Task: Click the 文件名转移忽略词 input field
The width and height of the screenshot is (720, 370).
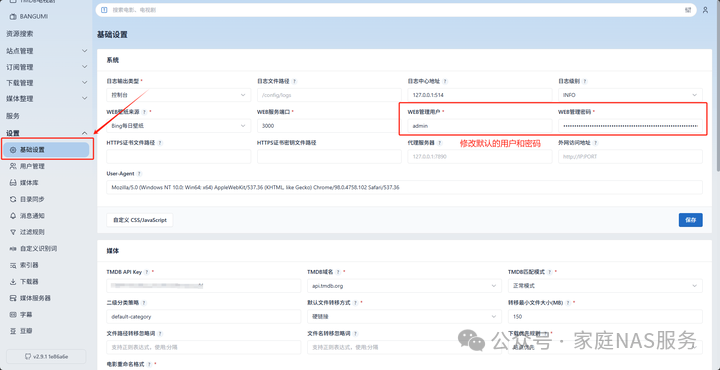Action: click(404, 348)
